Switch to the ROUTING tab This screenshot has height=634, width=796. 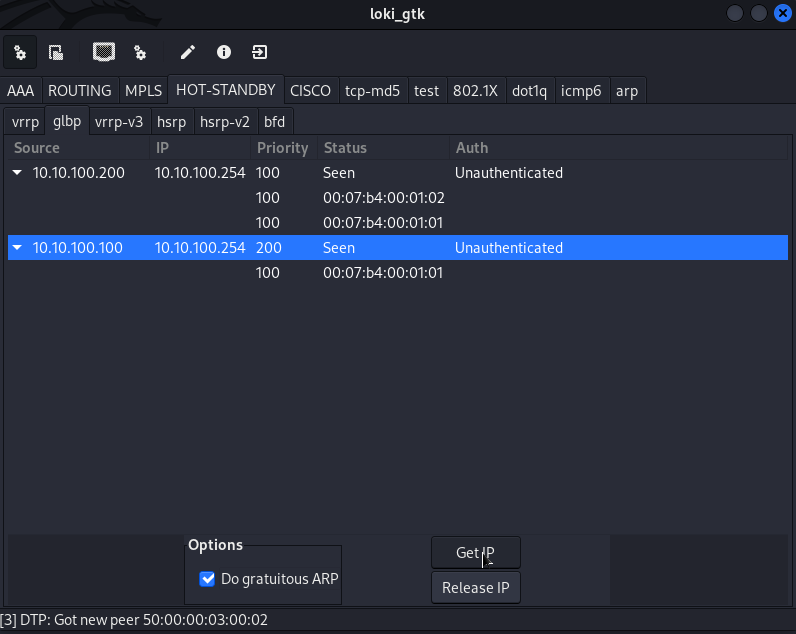pos(80,91)
